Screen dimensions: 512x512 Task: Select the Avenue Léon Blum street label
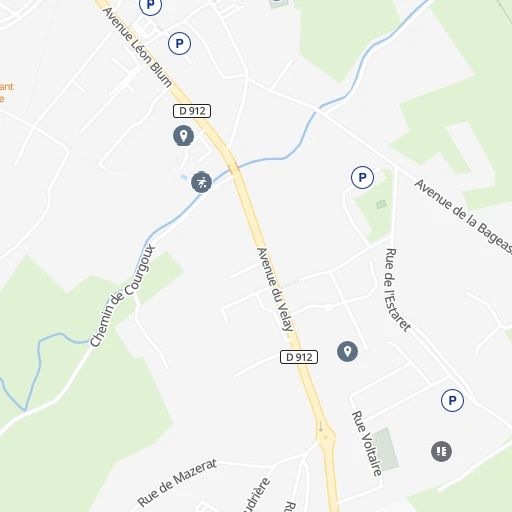tap(137, 47)
